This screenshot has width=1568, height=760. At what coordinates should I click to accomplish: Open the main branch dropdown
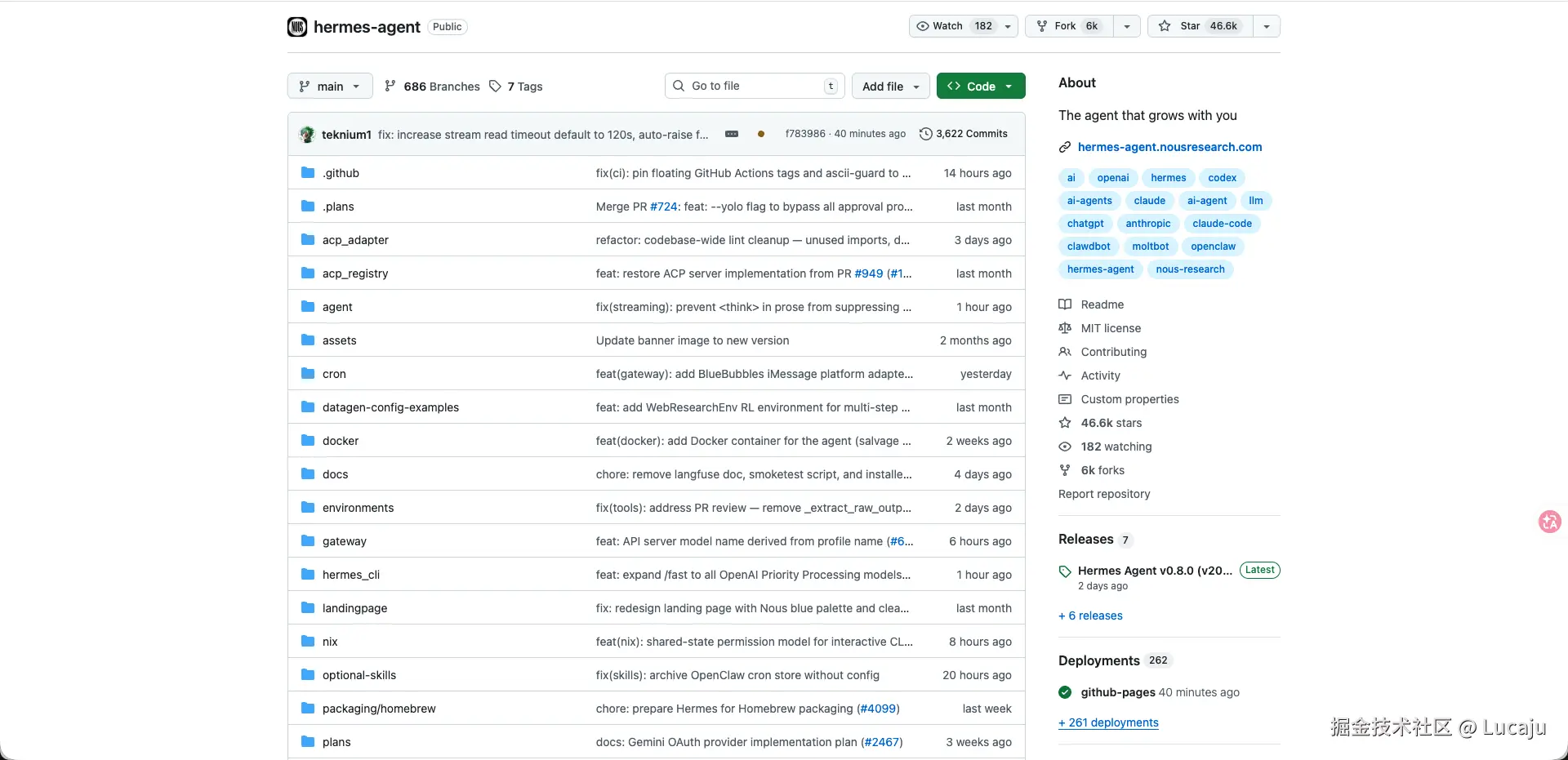tap(330, 86)
